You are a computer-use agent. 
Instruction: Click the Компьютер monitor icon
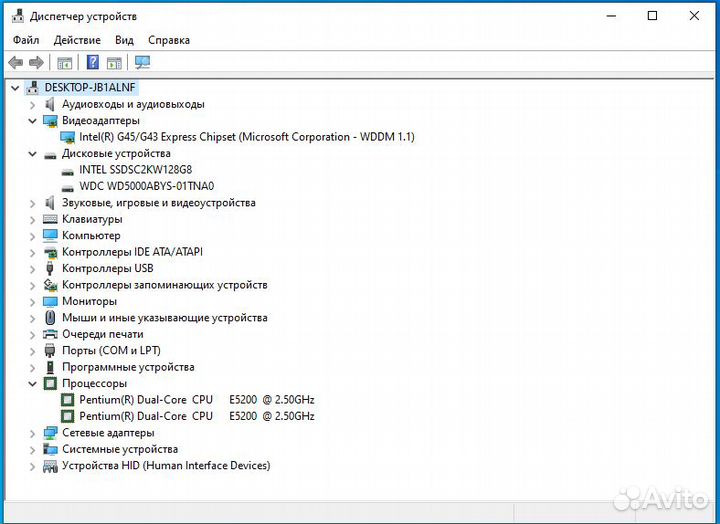(x=50, y=236)
